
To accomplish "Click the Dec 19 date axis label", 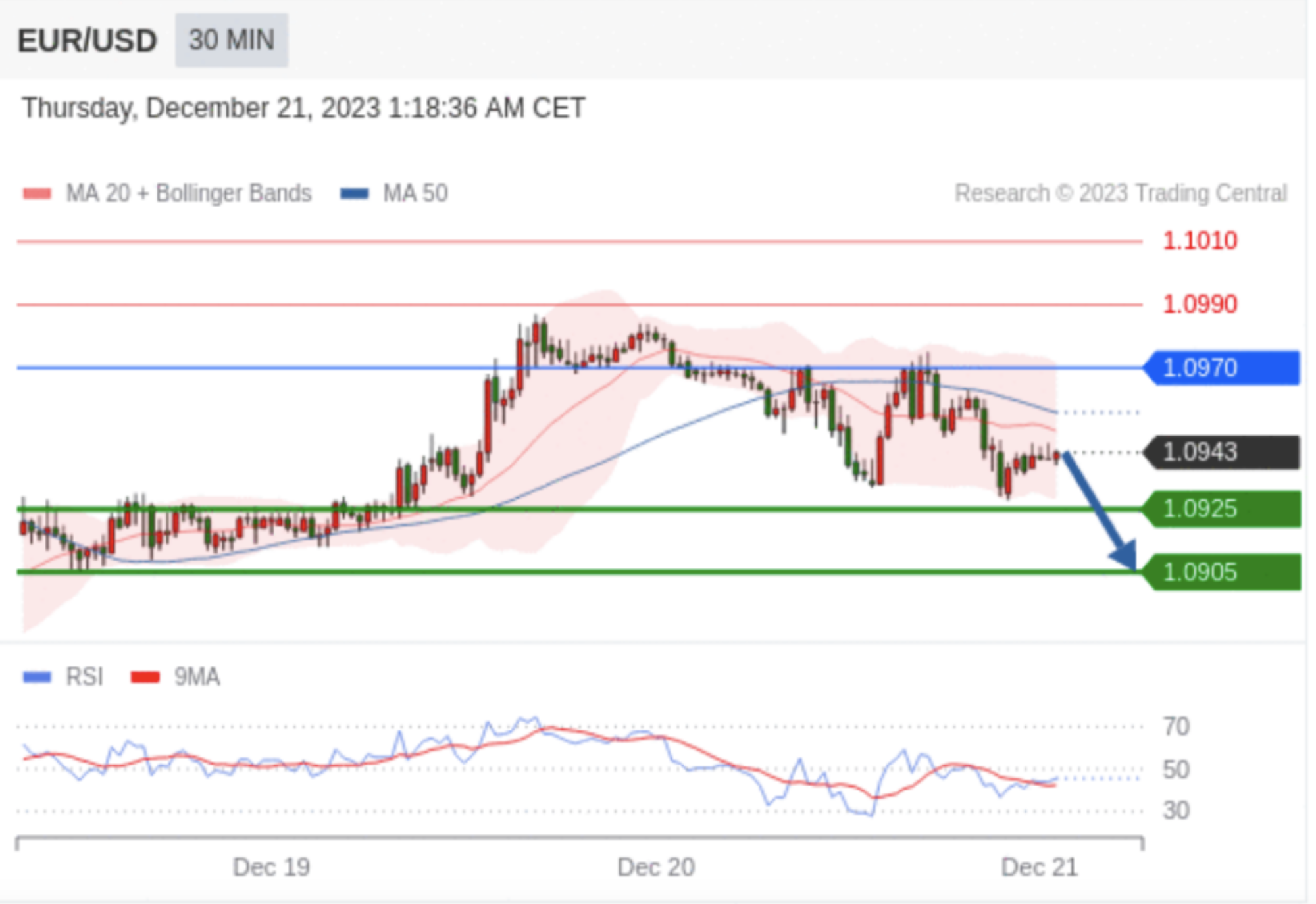I will click(x=272, y=868).
